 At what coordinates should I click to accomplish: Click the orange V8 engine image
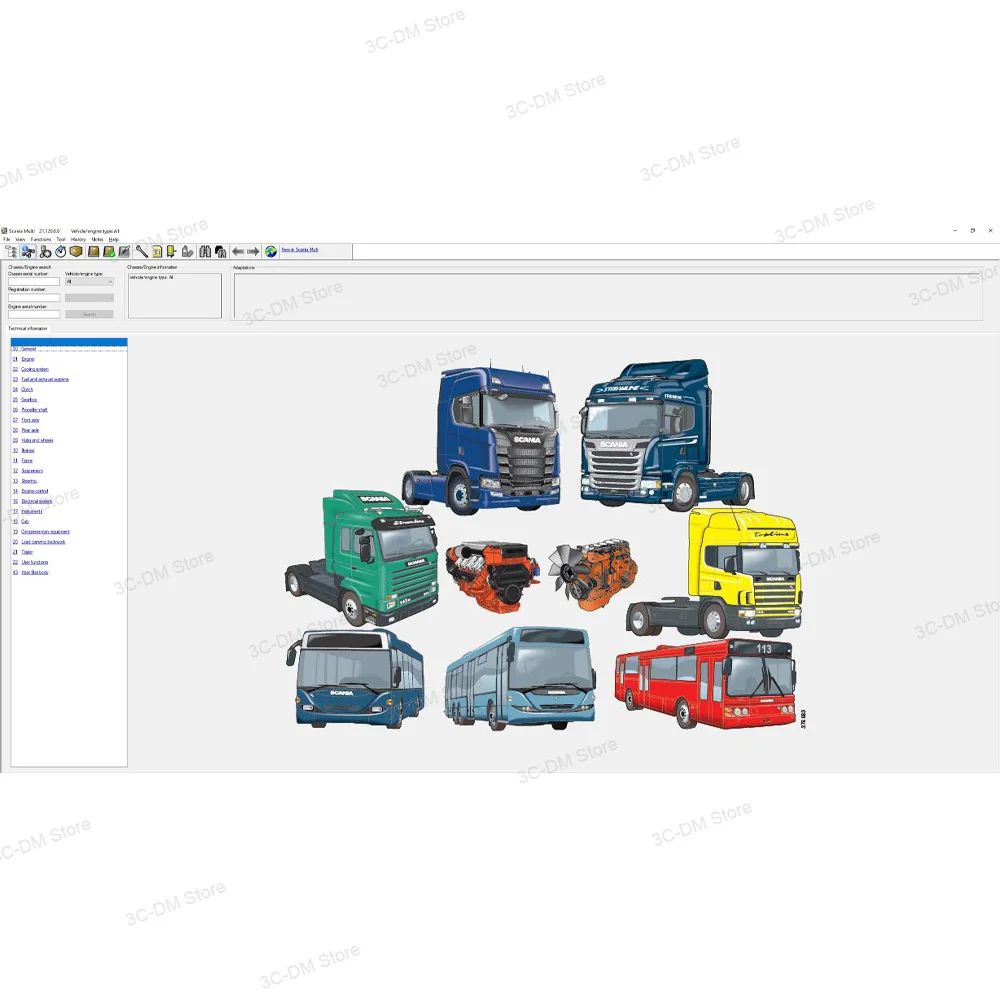tap(492, 577)
